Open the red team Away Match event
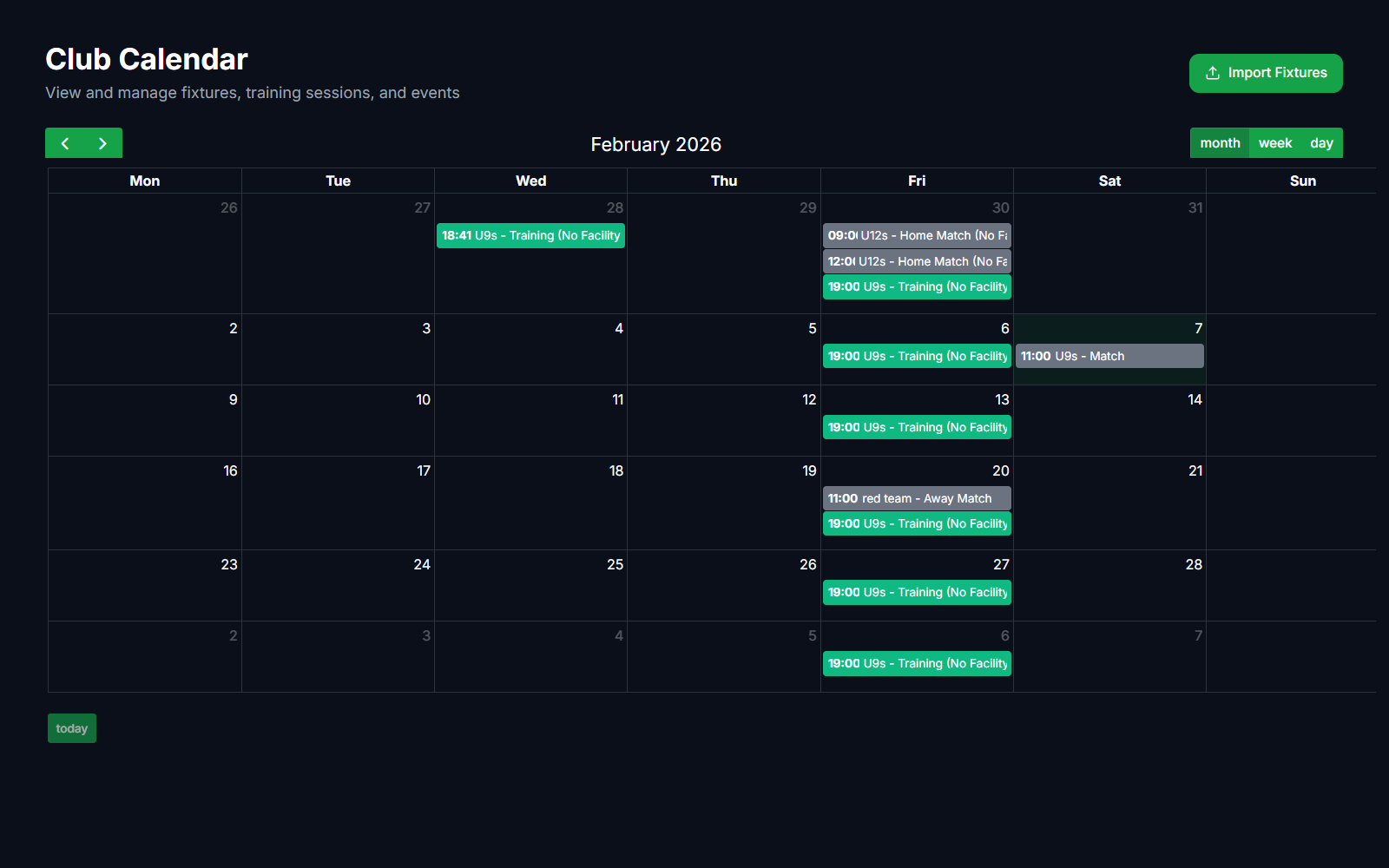1389x868 pixels. tap(917, 498)
